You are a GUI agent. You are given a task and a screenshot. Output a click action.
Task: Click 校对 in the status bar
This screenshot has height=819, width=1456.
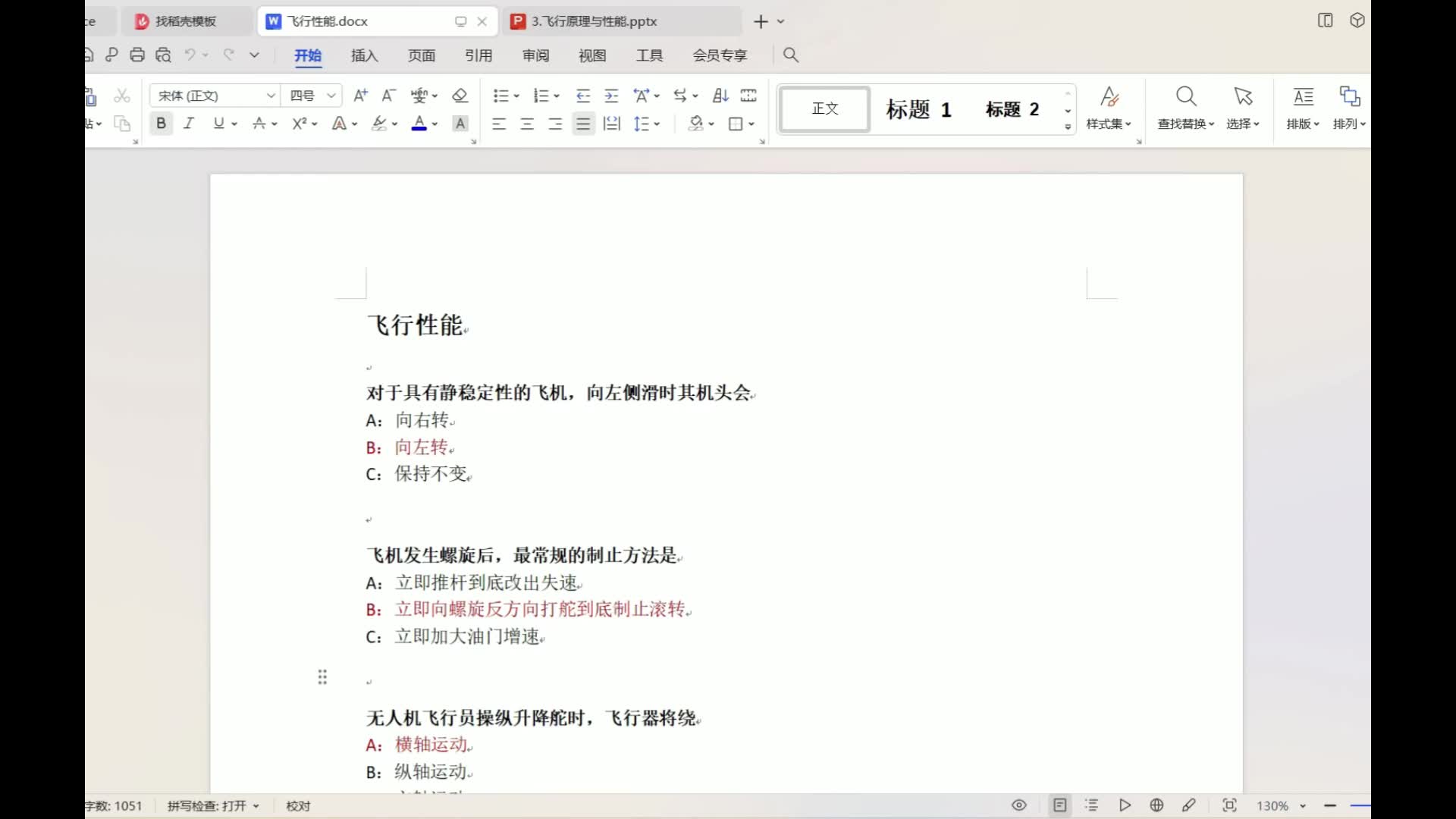tap(298, 806)
